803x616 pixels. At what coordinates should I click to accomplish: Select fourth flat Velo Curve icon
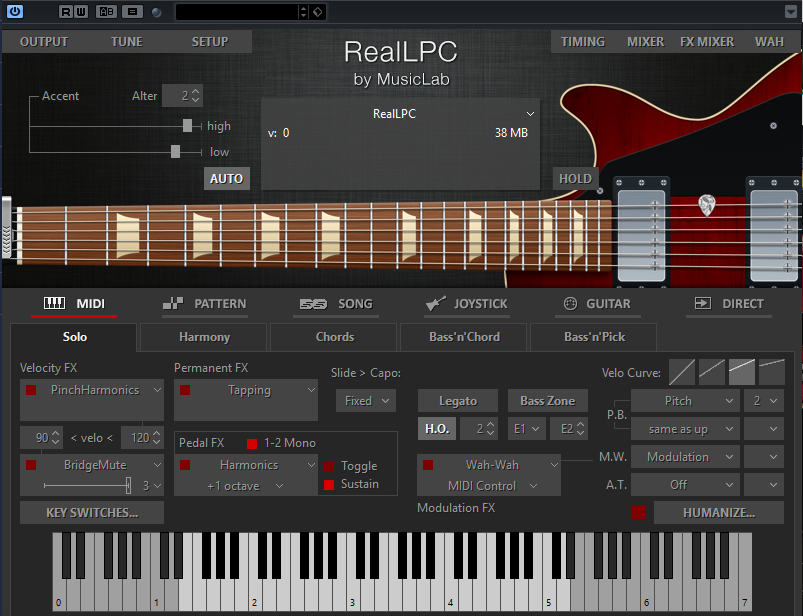pyautogui.click(x=772, y=372)
